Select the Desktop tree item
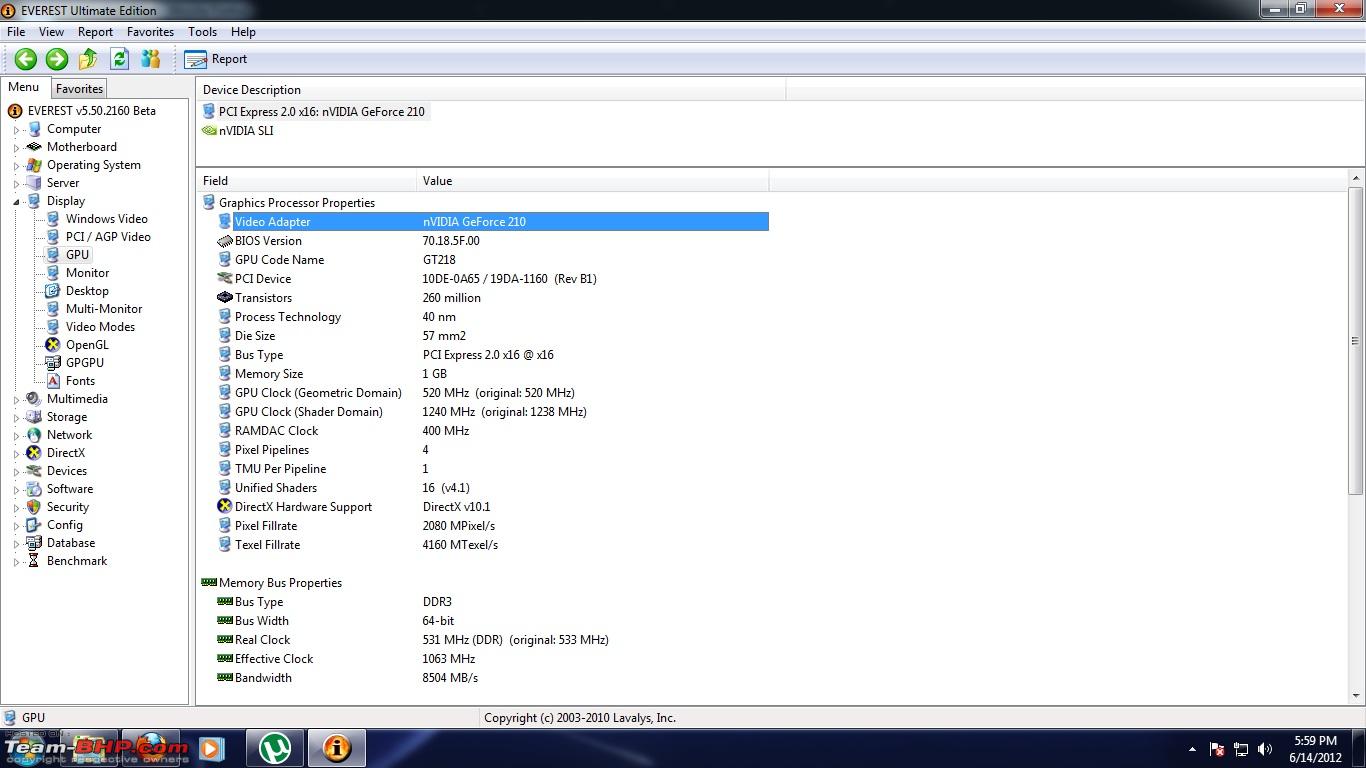 point(87,291)
